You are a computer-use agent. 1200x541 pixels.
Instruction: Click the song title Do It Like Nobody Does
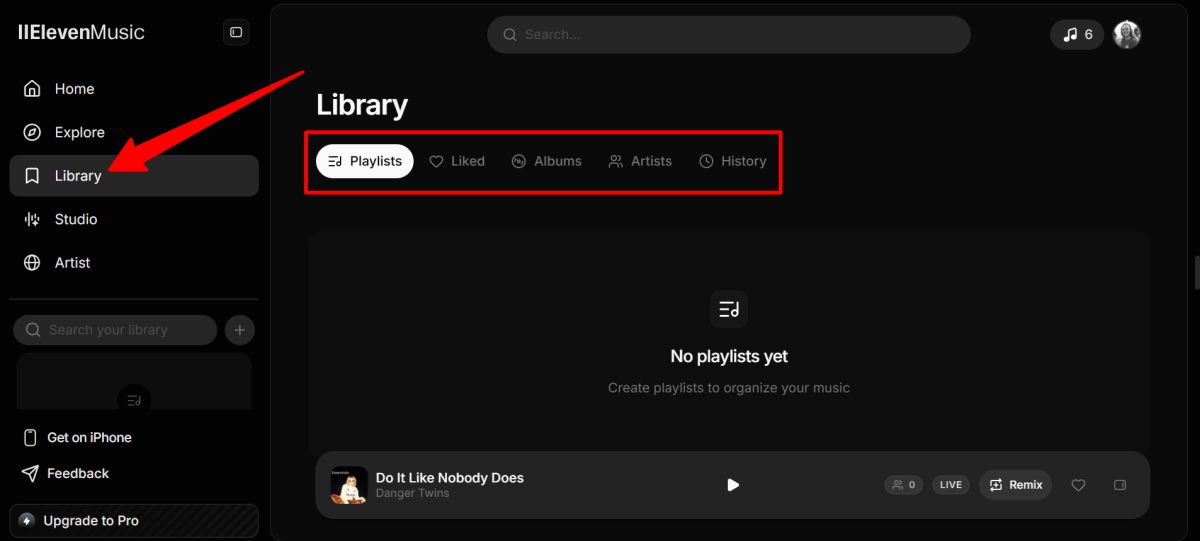pos(450,478)
